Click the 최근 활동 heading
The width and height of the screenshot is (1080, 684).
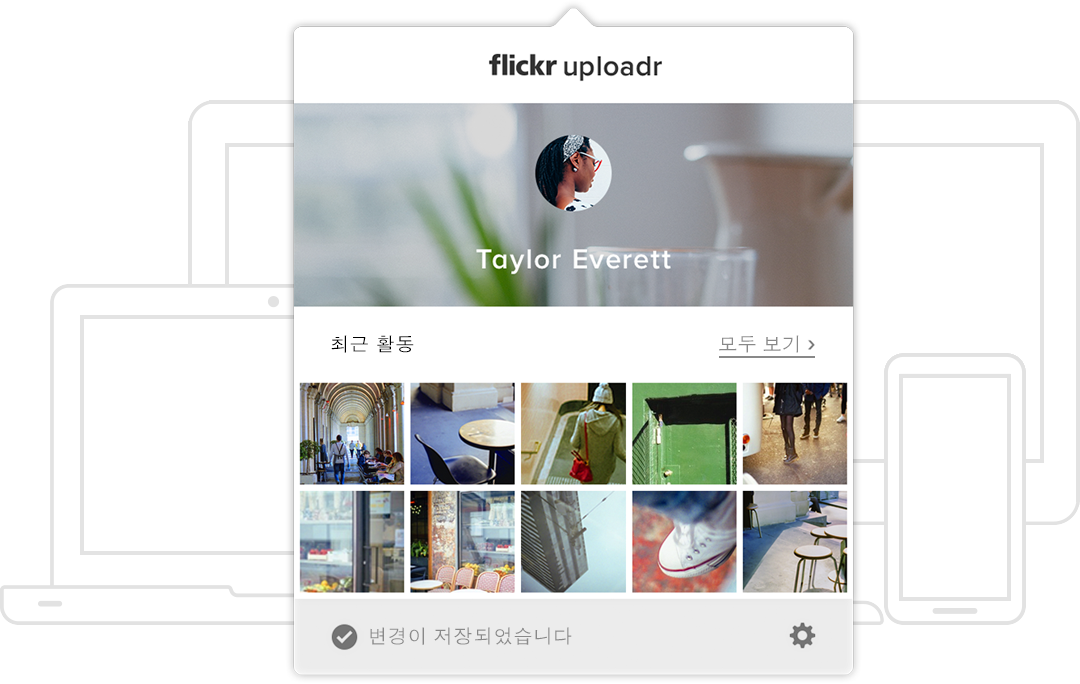coord(372,343)
